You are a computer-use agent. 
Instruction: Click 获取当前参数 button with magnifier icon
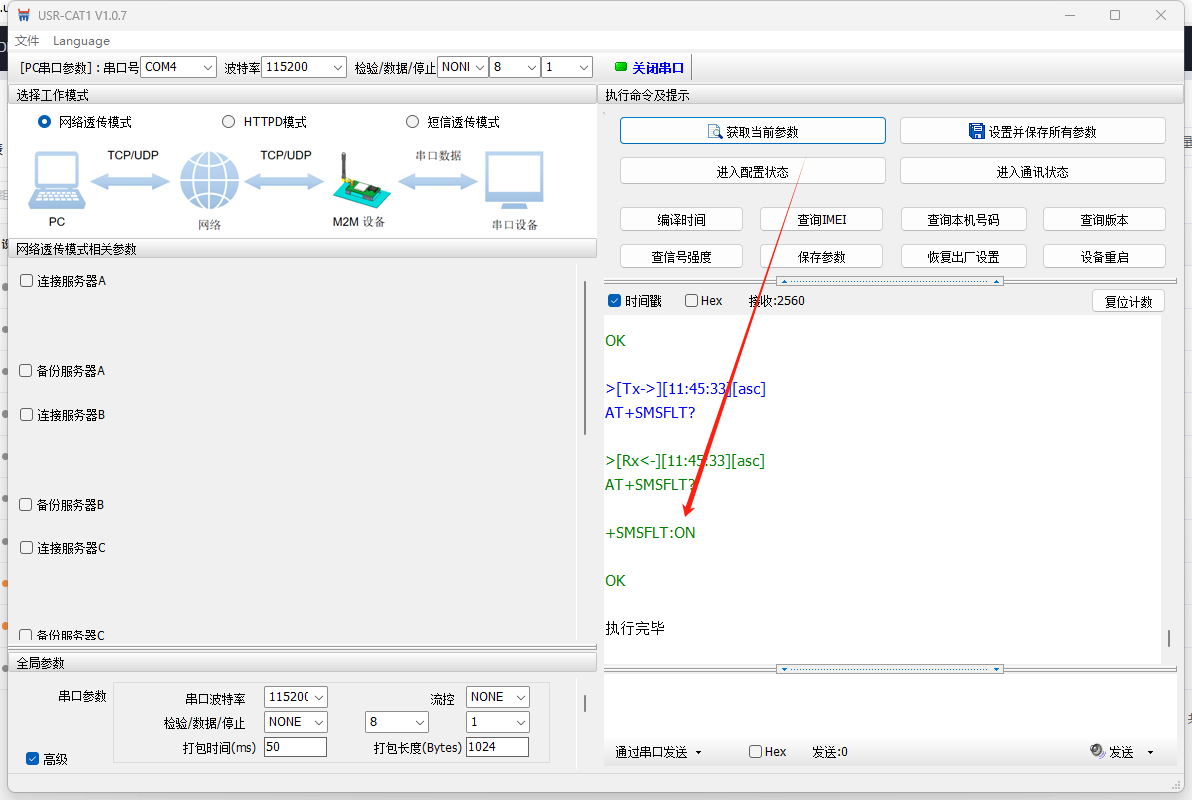[752, 131]
